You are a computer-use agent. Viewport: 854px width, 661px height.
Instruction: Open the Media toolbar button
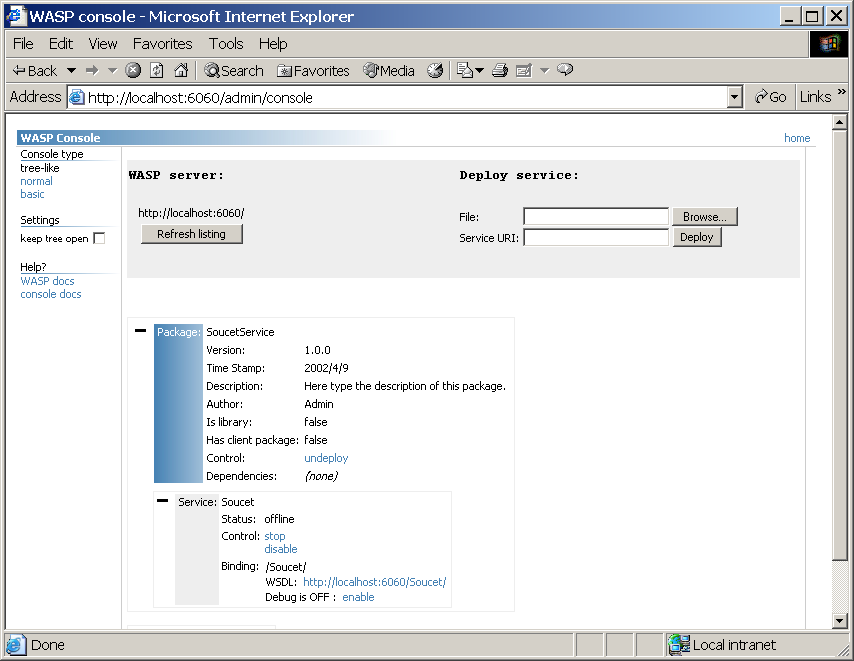tap(389, 71)
